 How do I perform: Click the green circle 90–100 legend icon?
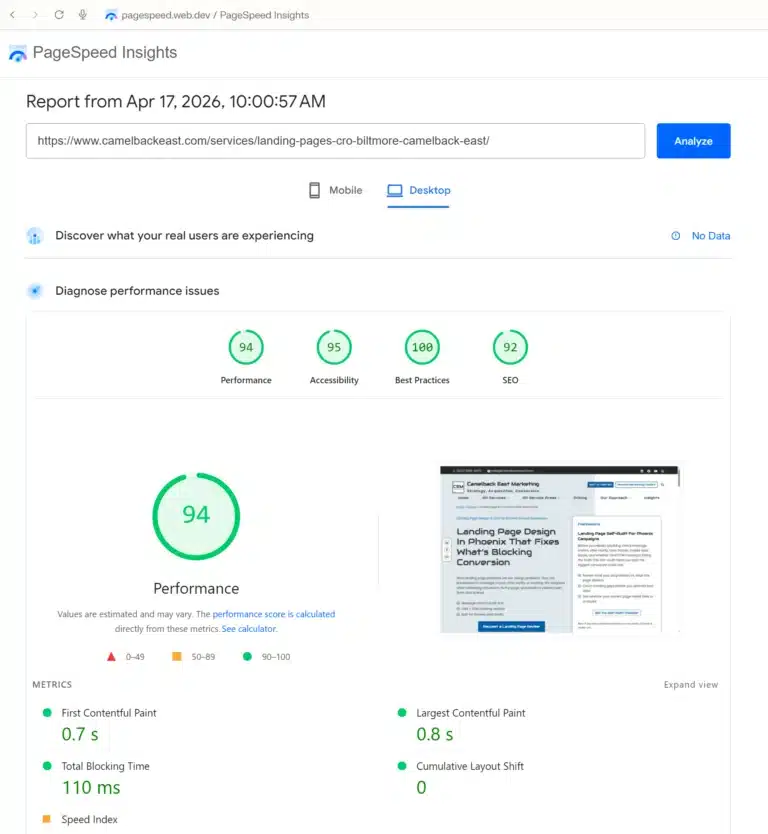click(247, 656)
